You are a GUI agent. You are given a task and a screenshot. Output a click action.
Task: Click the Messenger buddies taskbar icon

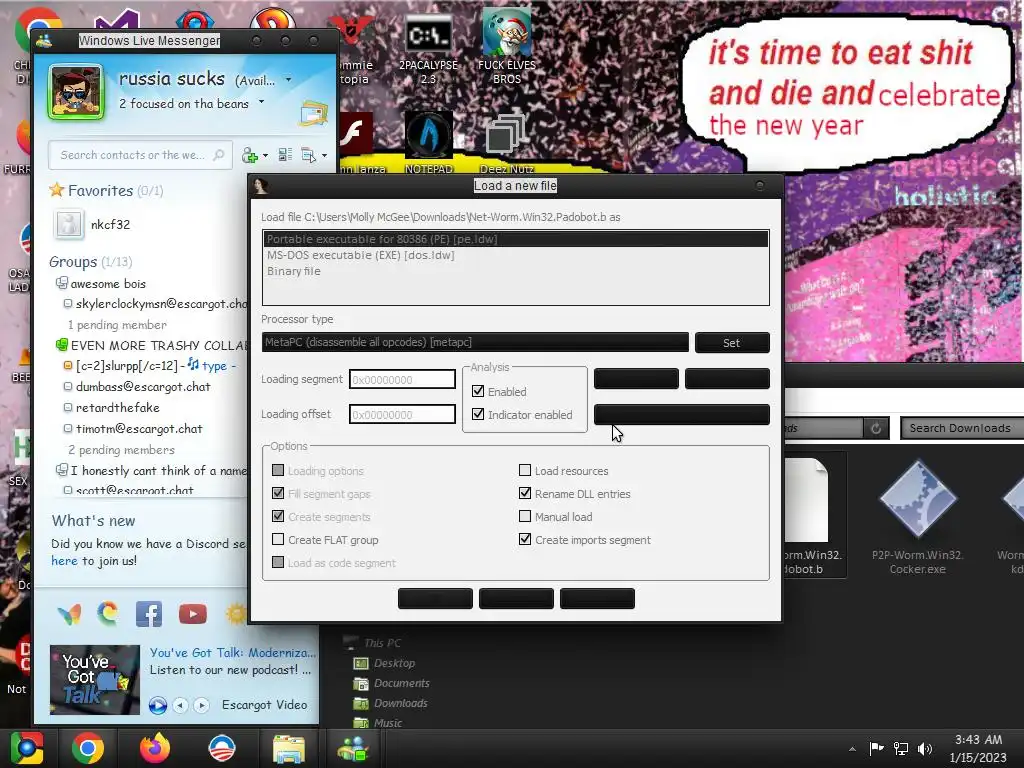[x=353, y=748]
